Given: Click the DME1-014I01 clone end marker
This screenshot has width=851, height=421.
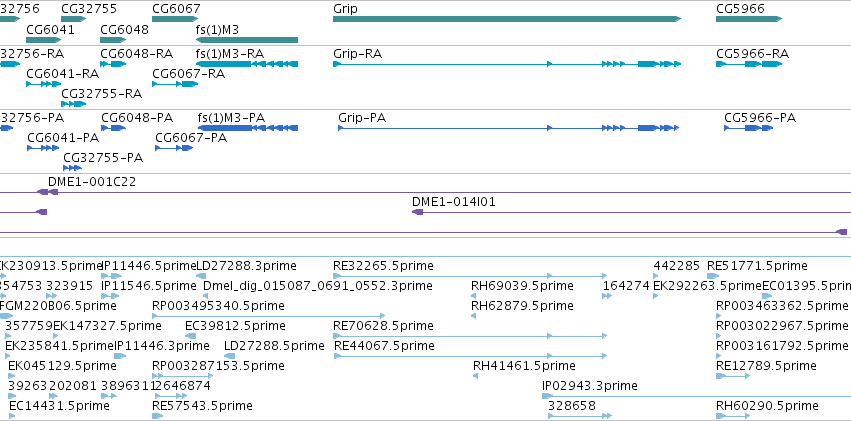Looking at the screenshot, I should (x=417, y=212).
